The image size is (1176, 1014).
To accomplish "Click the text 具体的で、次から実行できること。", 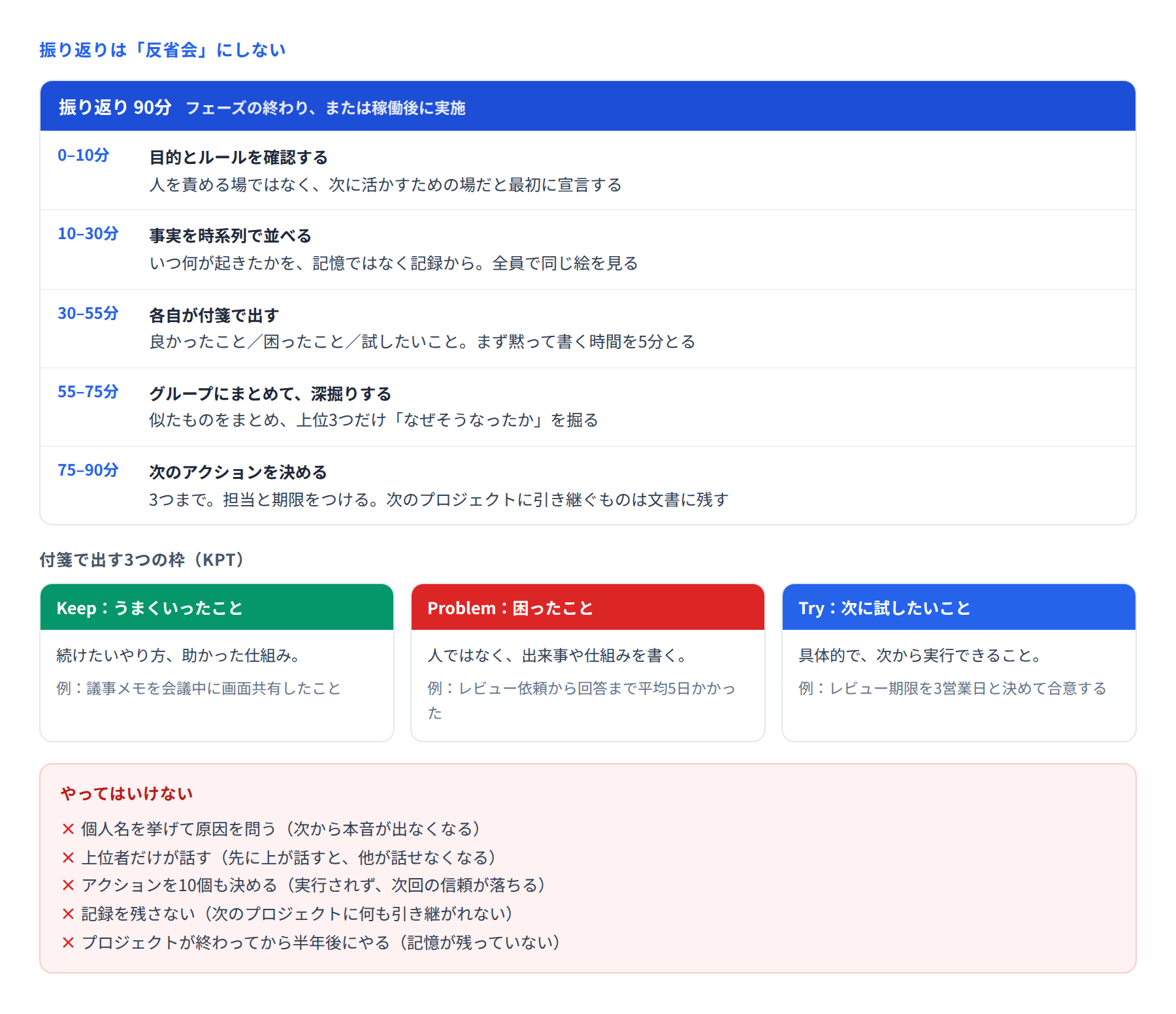I will [921, 655].
